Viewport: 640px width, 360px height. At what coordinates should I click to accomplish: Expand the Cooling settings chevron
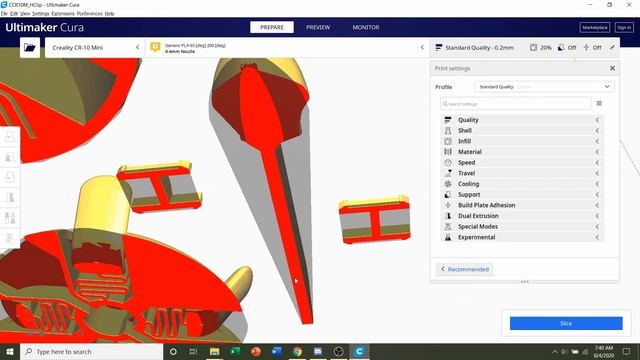coord(597,184)
